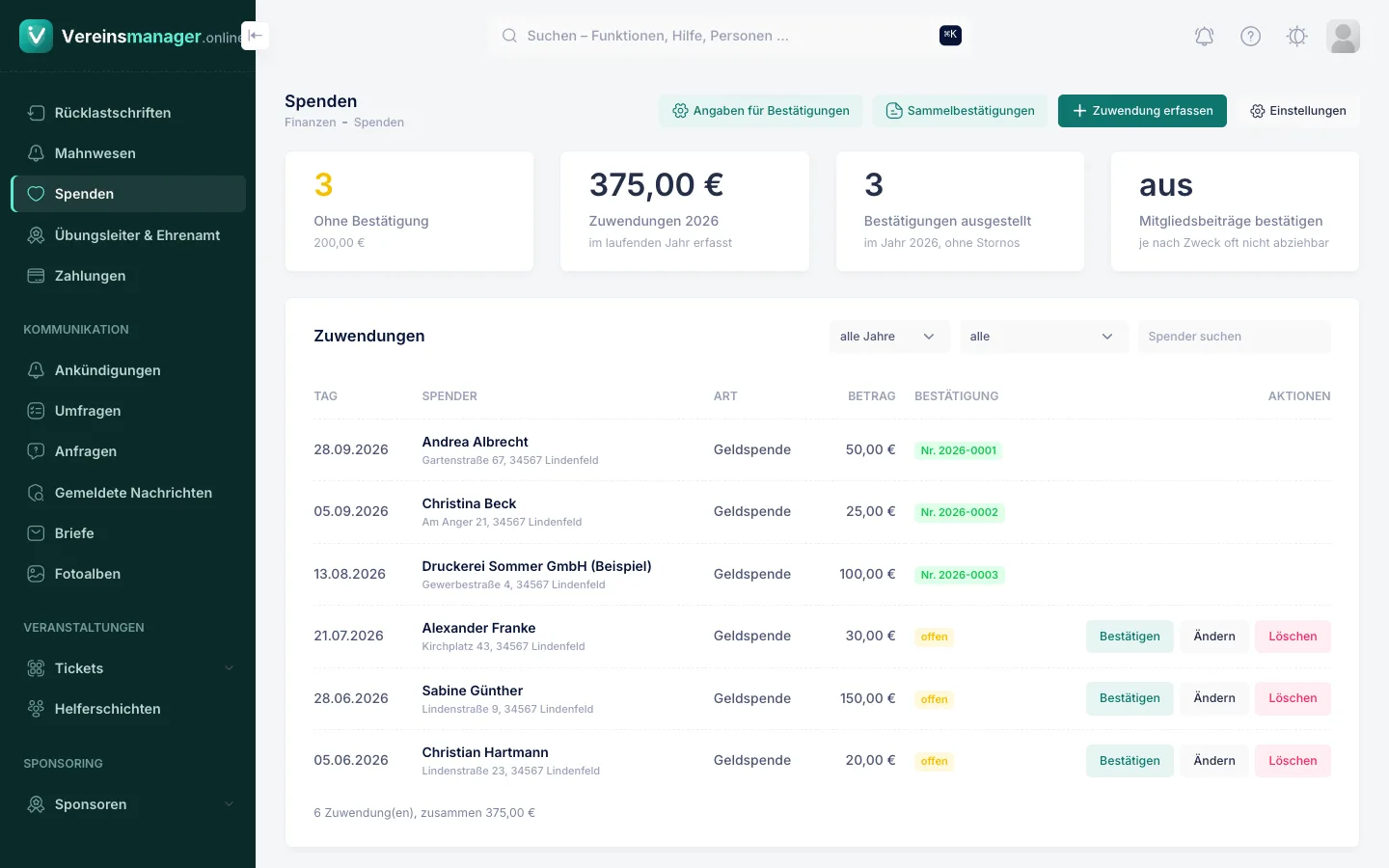
Task: Expand the Sponsoren submenu chevron
Action: (229, 804)
